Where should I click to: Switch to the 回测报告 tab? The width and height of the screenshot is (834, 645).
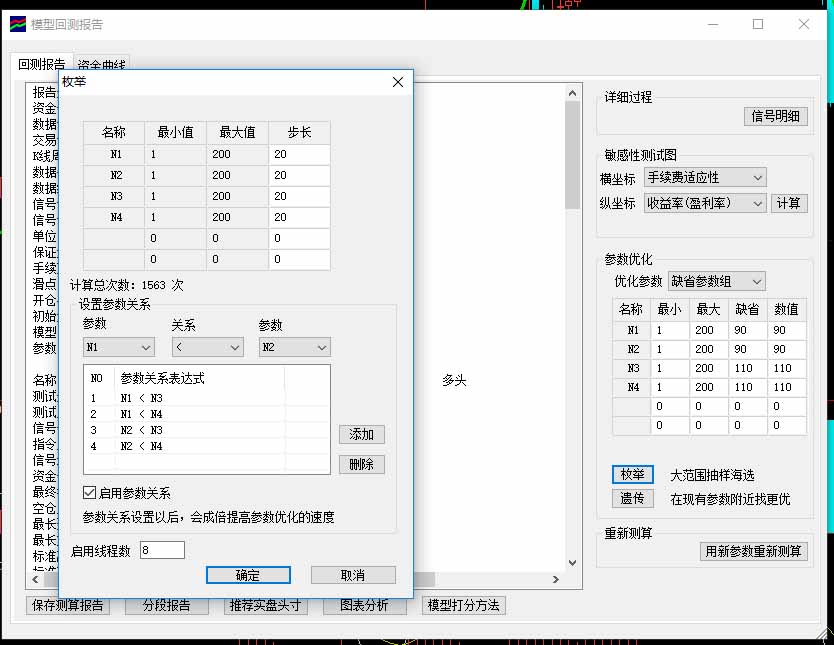[41, 65]
